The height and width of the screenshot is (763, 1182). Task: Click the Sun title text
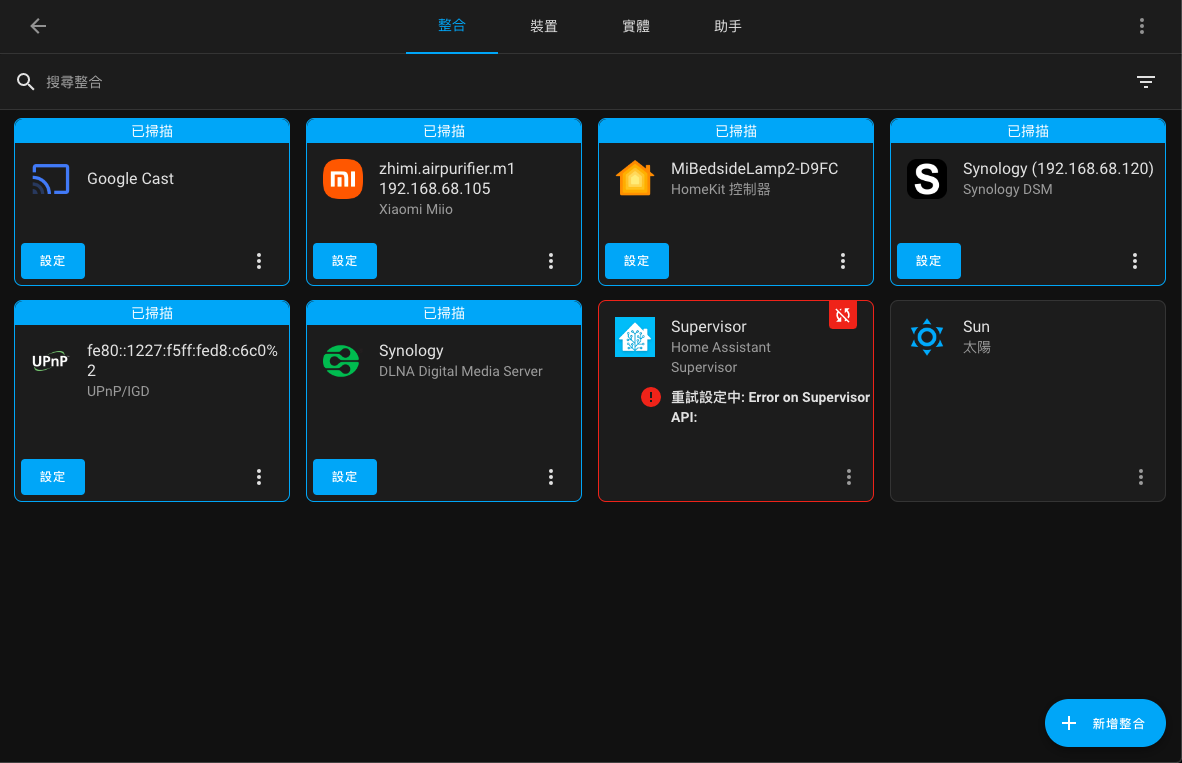click(x=976, y=326)
